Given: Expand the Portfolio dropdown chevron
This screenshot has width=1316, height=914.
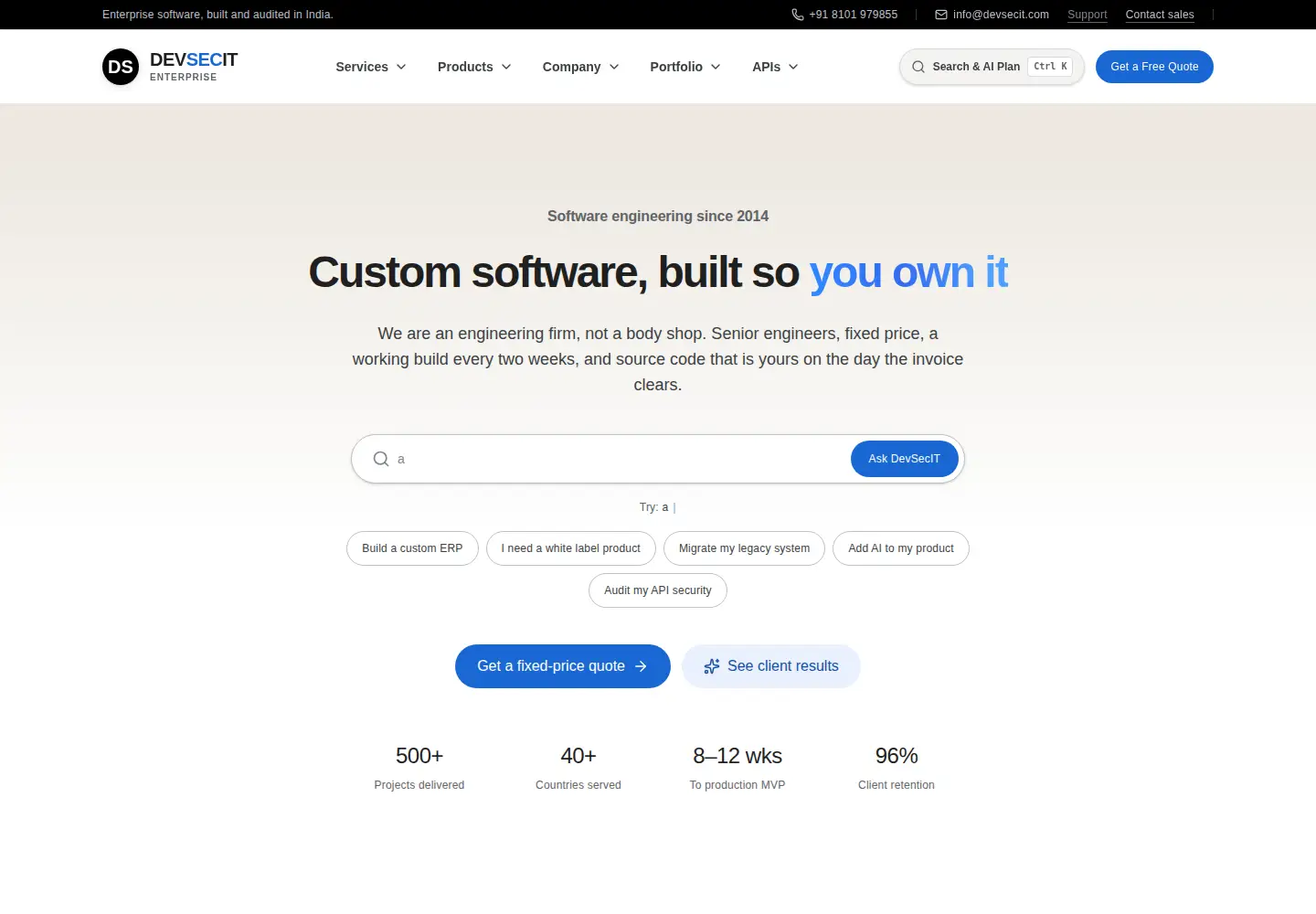Looking at the screenshot, I should pos(716,67).
